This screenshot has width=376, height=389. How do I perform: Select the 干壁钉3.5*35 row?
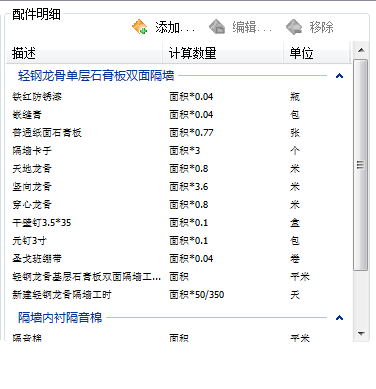[x=179, y=223]
